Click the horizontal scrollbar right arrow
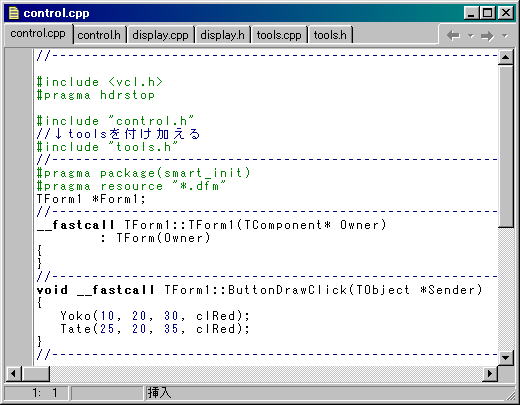Screen dimensions: 520x405 click(x=490, y=373)
